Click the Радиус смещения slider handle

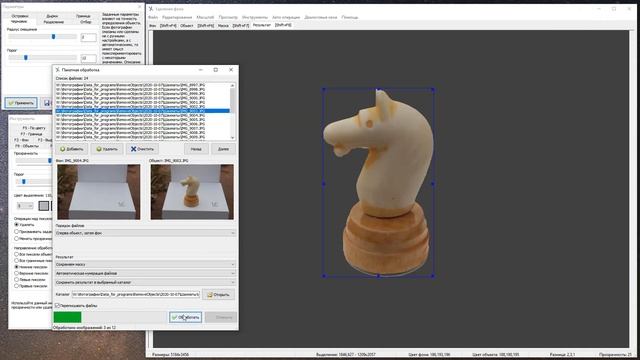coord(53,37)
